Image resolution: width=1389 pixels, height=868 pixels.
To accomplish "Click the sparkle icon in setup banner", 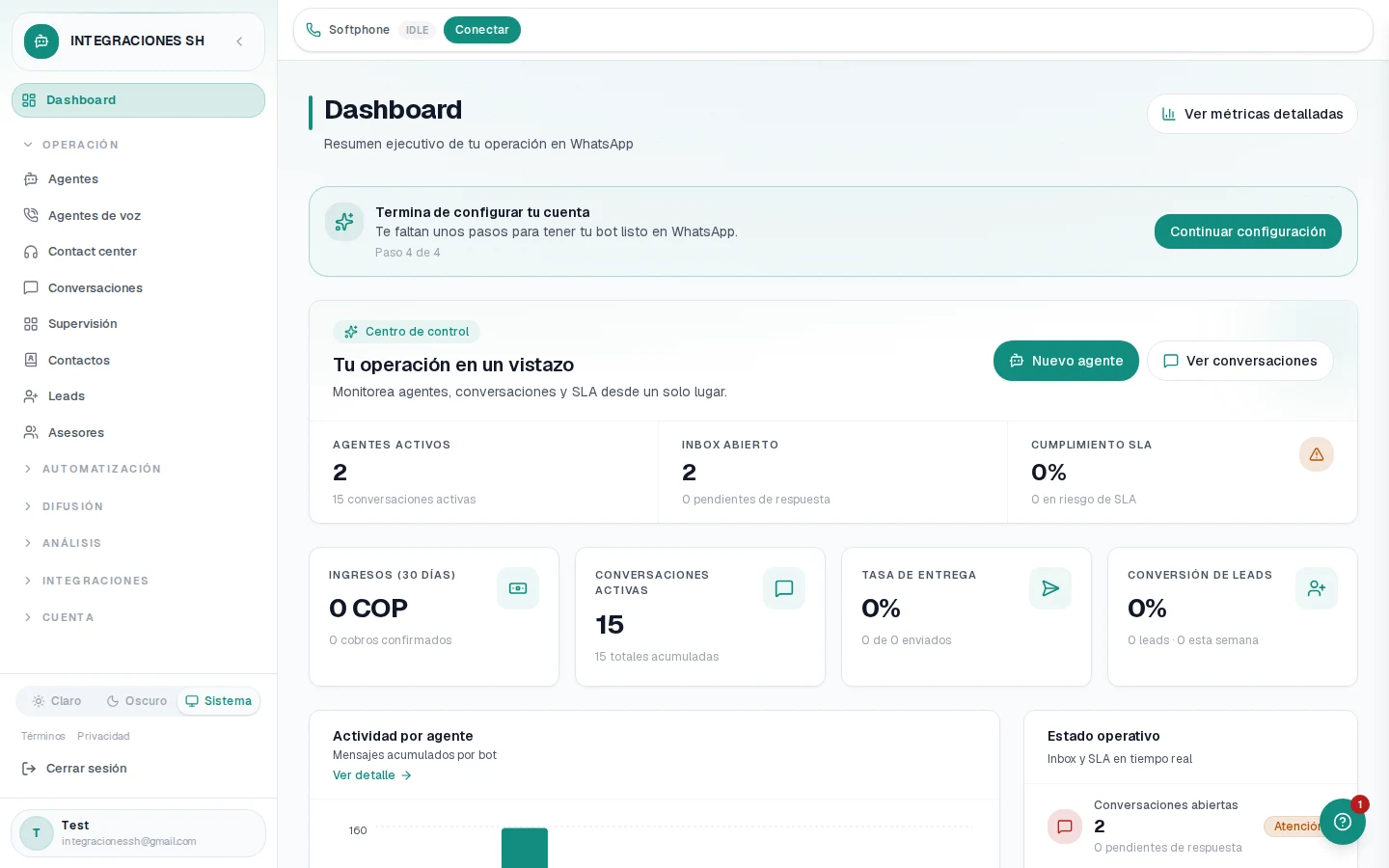I will click(x=344, y=222).
